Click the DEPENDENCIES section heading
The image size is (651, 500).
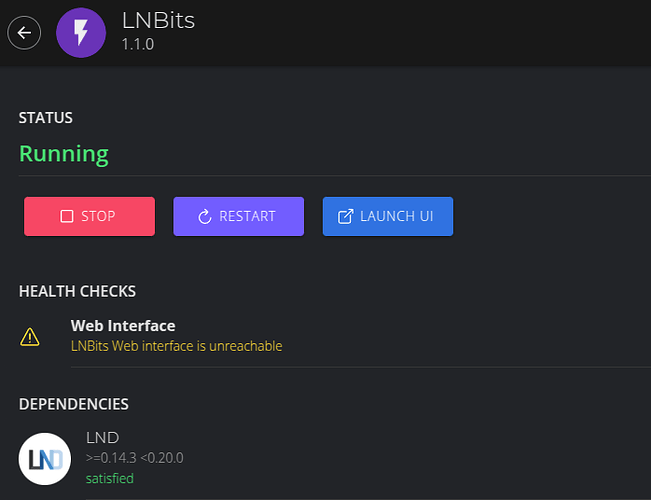tap(74, 404)
